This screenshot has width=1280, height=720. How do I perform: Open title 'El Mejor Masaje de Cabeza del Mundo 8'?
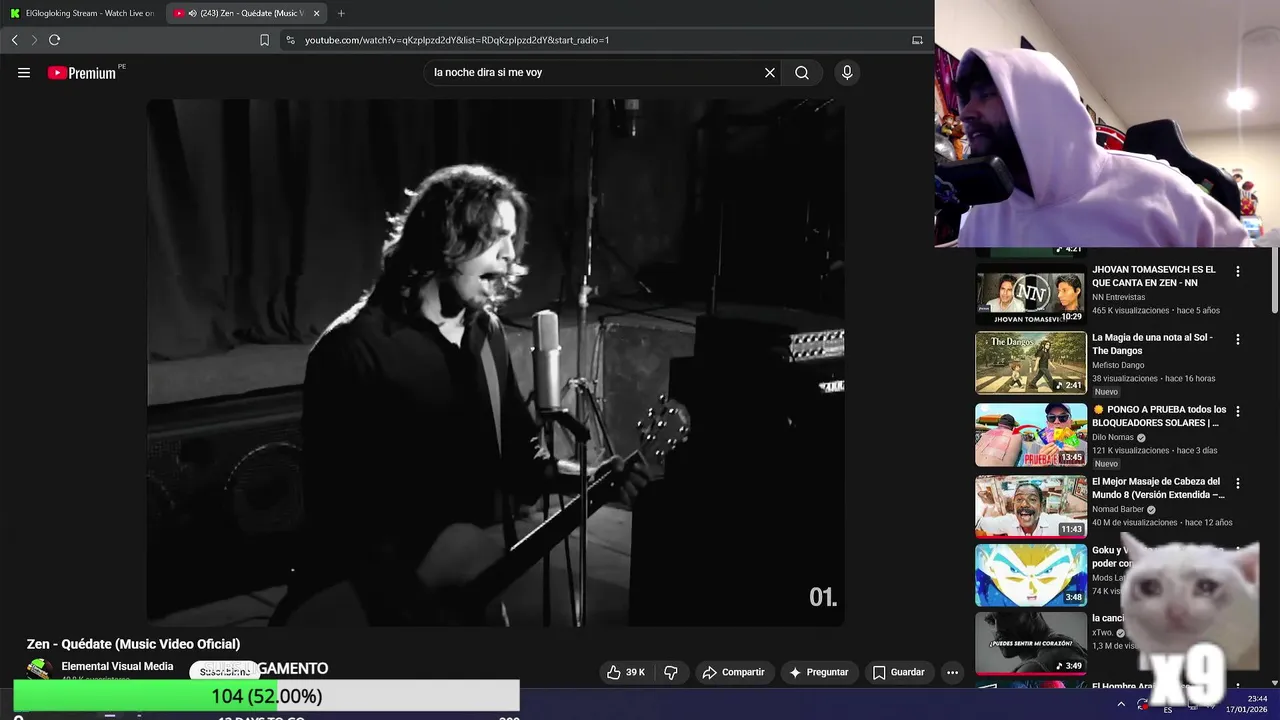[1158, 488]
